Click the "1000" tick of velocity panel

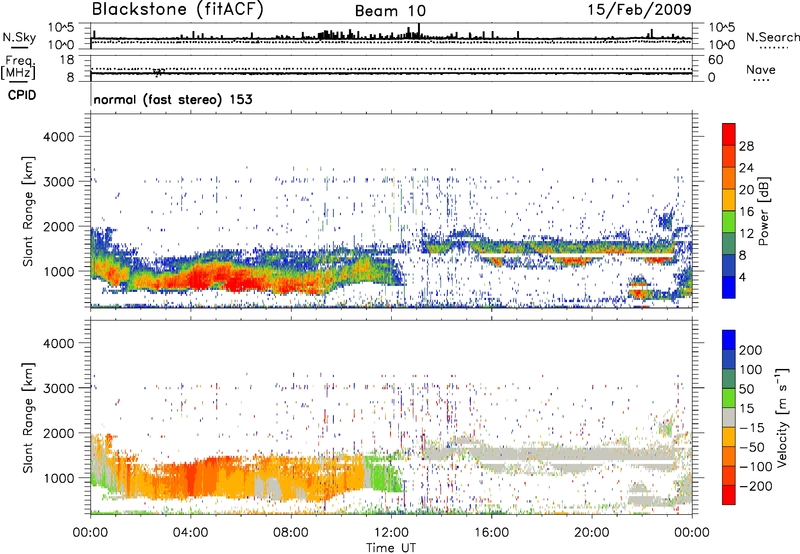(59, 478)
